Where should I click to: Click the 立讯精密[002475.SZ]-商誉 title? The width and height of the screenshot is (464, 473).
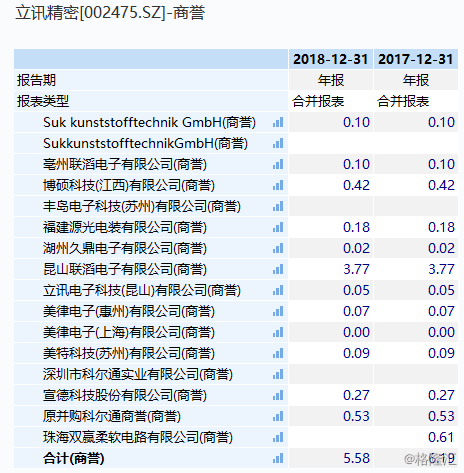[110, 13]
